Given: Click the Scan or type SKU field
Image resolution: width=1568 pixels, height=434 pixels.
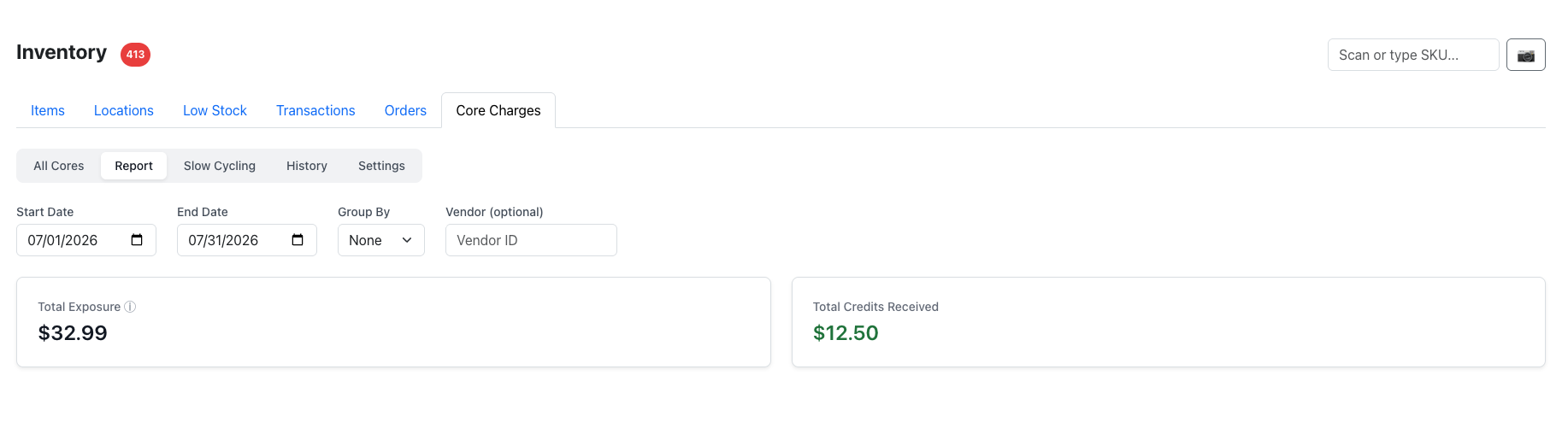Looking at the screenshot, I should pyautogui.click(x=1413, y=55).
